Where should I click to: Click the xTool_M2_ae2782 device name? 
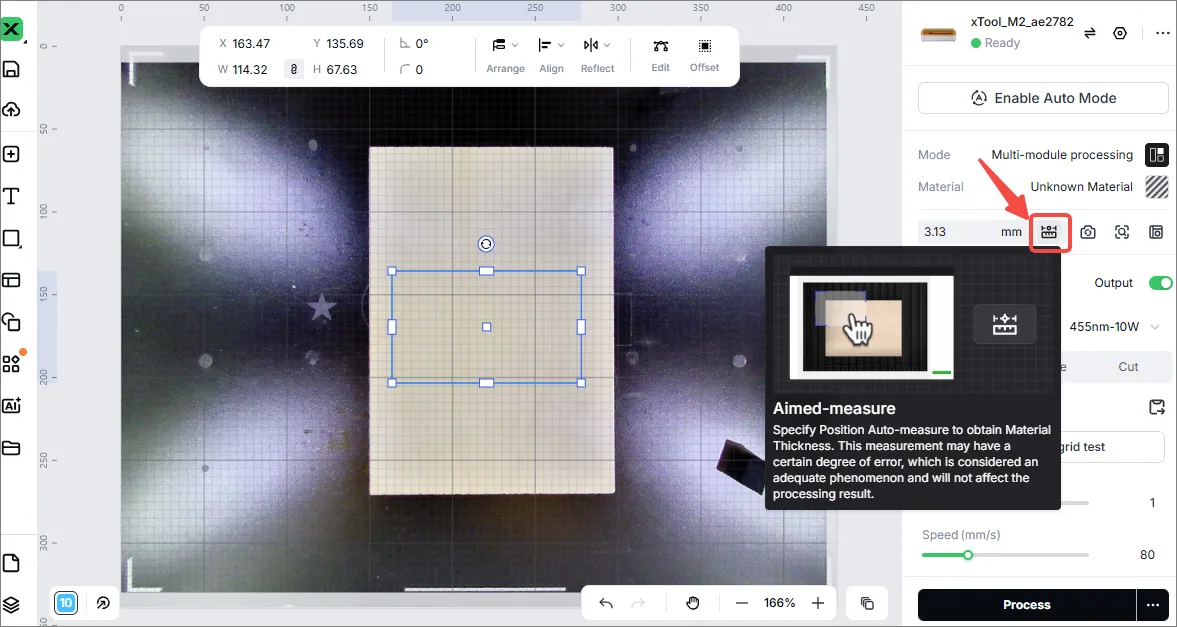click(x=1022, y=22)
